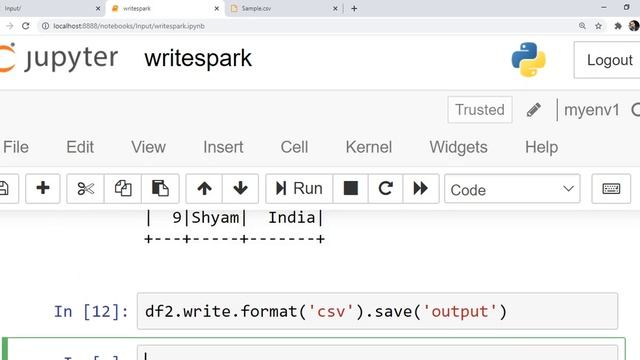Edit notebook metadata with the pencil icon

(533, 109)
